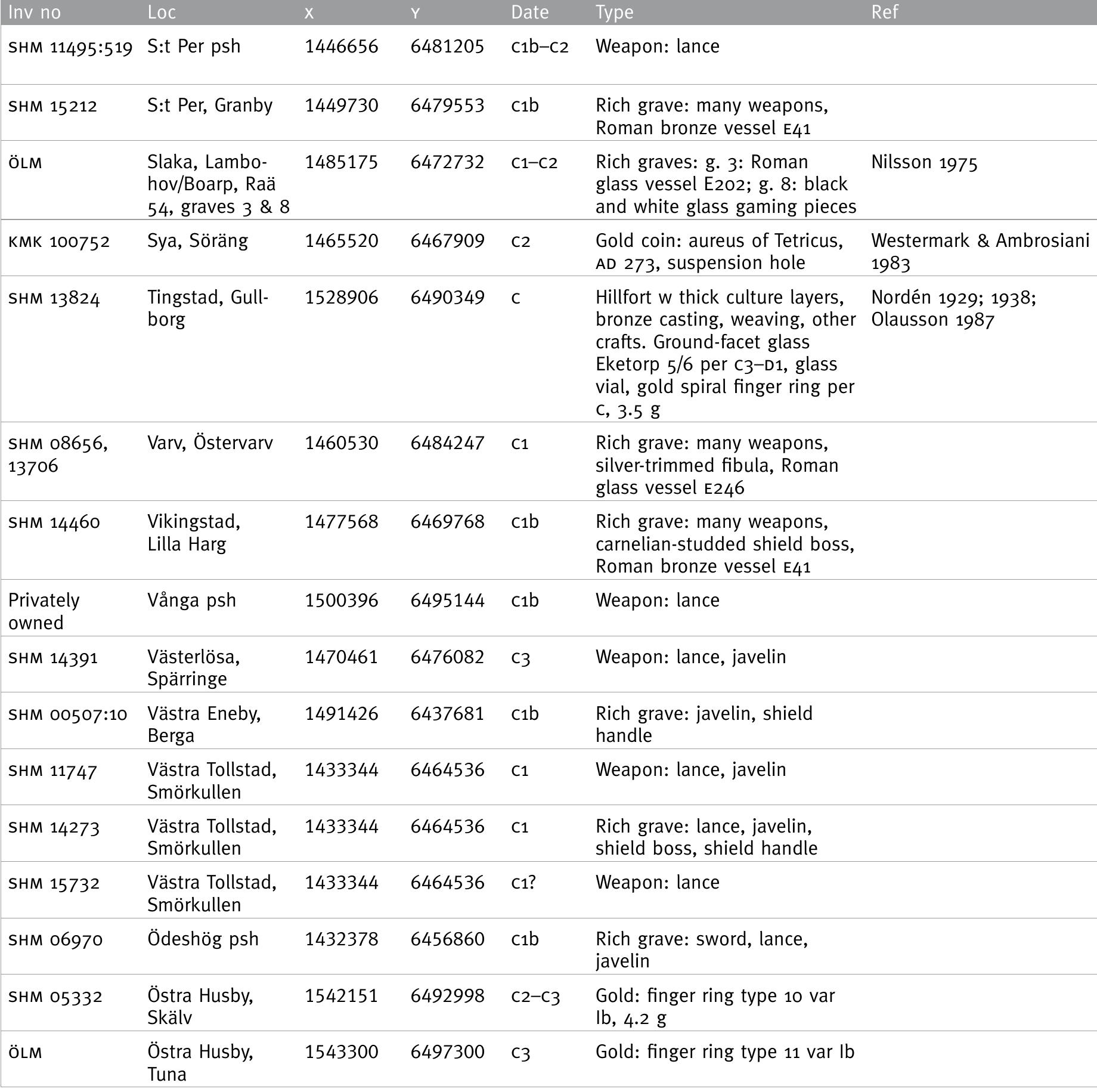Click the Nordén 1929; 1938 reference text
The image size is (1097, 1092).
953,298
